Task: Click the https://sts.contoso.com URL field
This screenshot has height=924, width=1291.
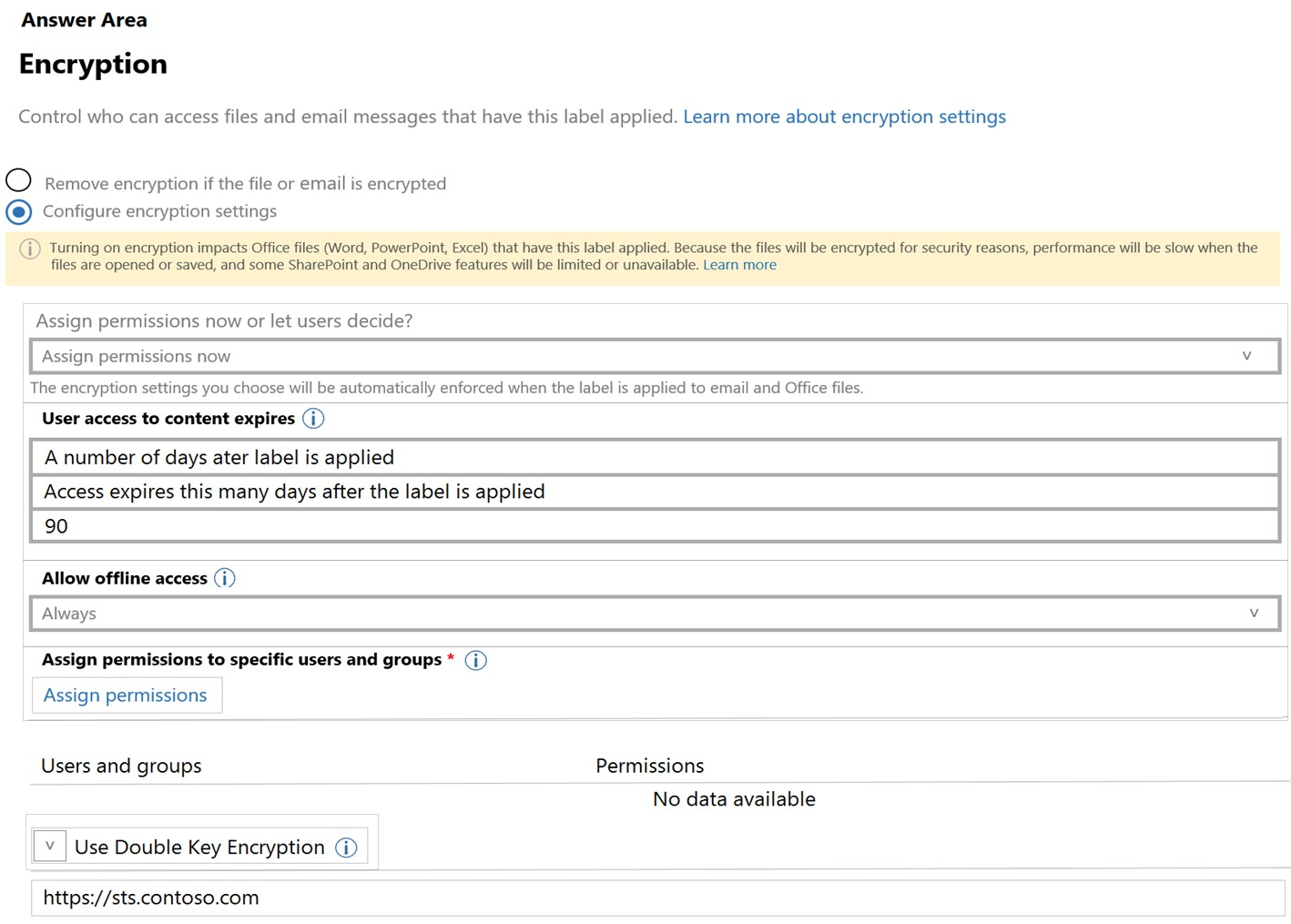Action: coord(656,898)
